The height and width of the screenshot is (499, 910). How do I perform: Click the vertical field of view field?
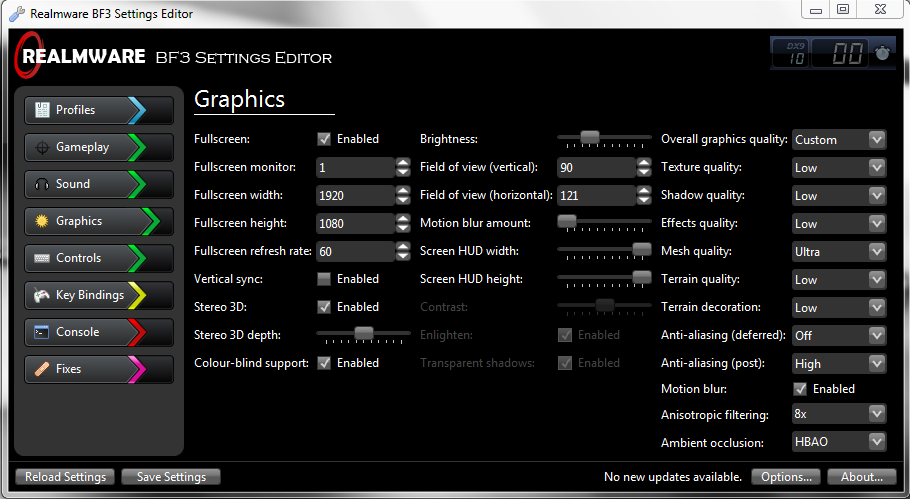597,168
